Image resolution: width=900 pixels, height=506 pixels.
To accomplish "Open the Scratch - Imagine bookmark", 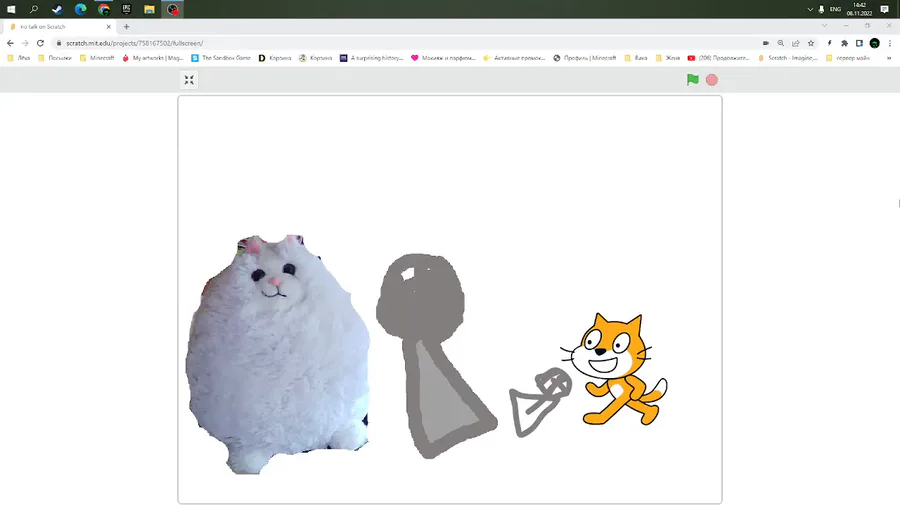I will click(788, 58).
